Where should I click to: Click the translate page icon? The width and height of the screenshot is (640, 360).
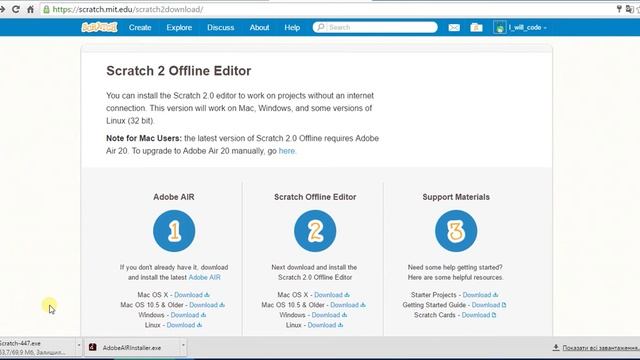pos(629,9)
